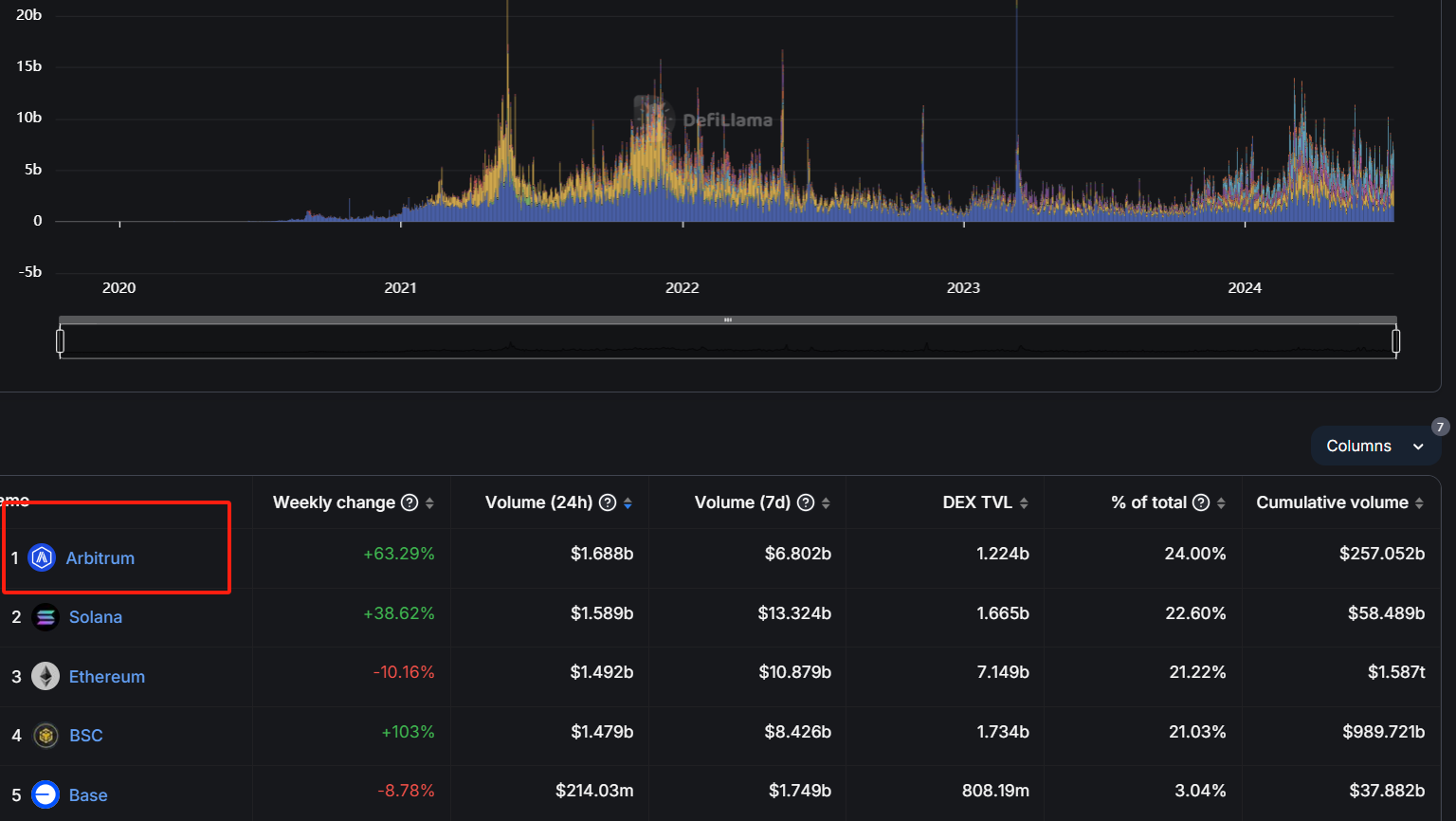Image resolution: width=1456 pixels, height=821 pixels.
Task: Click the Base chain logo icon
Action: point(45,794)
